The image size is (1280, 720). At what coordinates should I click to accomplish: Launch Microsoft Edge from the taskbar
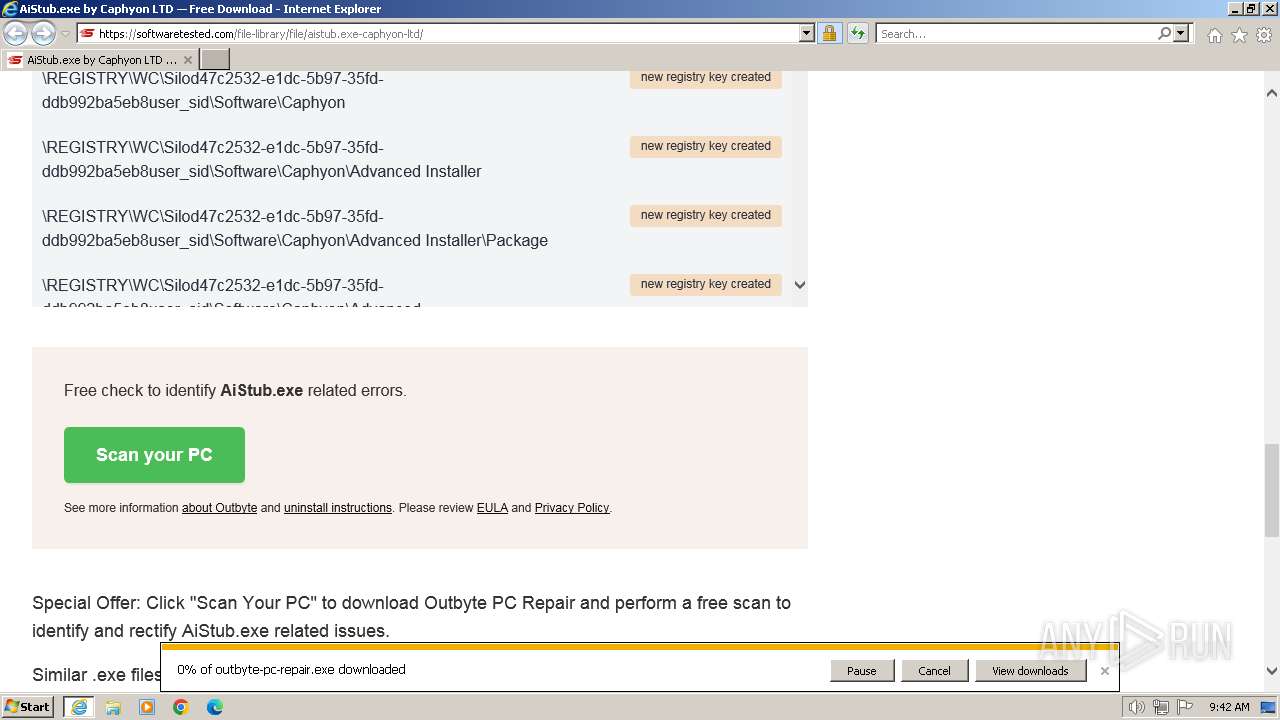215,707
